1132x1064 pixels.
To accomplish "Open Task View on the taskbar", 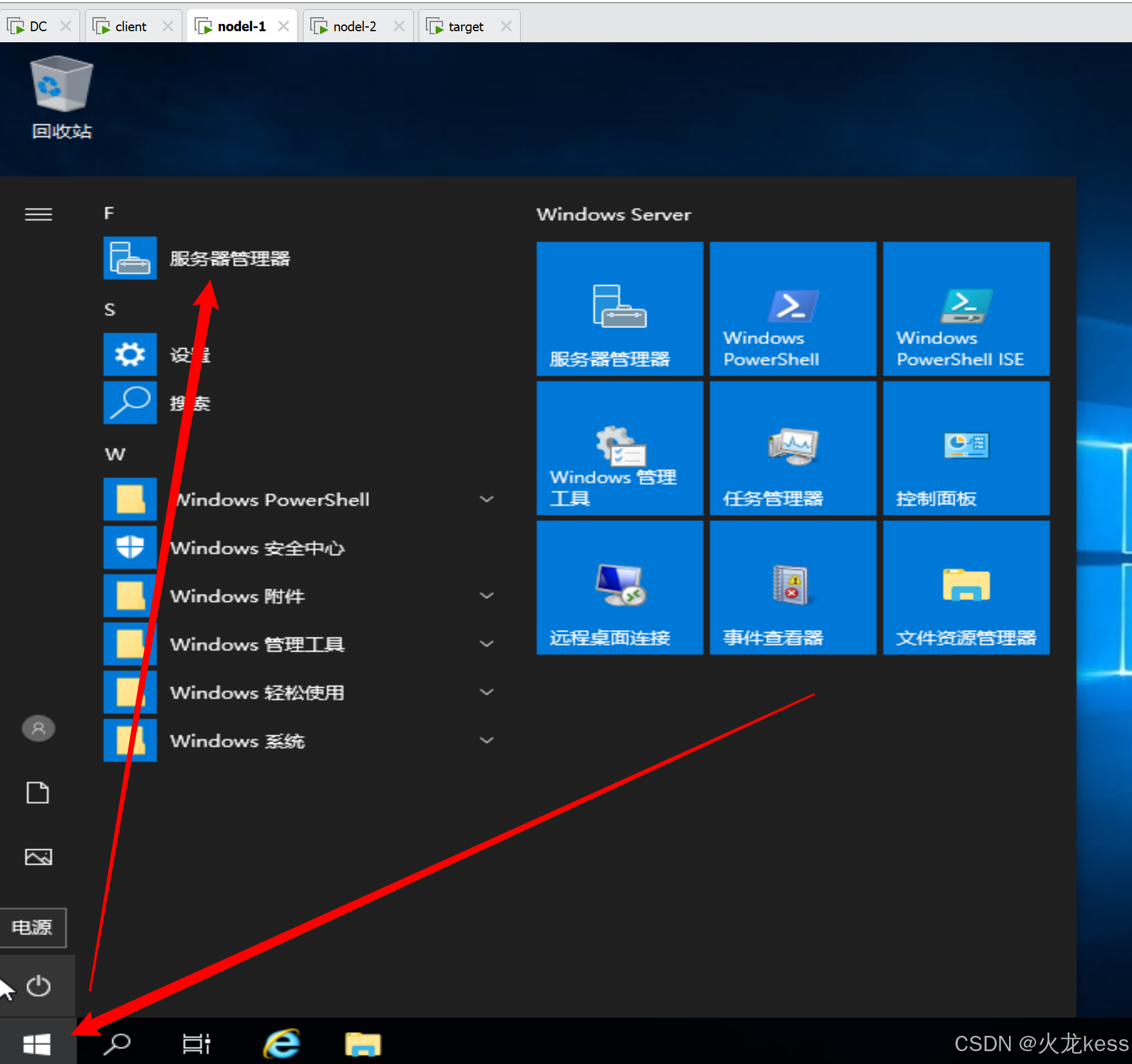I will pos(196,1044).
